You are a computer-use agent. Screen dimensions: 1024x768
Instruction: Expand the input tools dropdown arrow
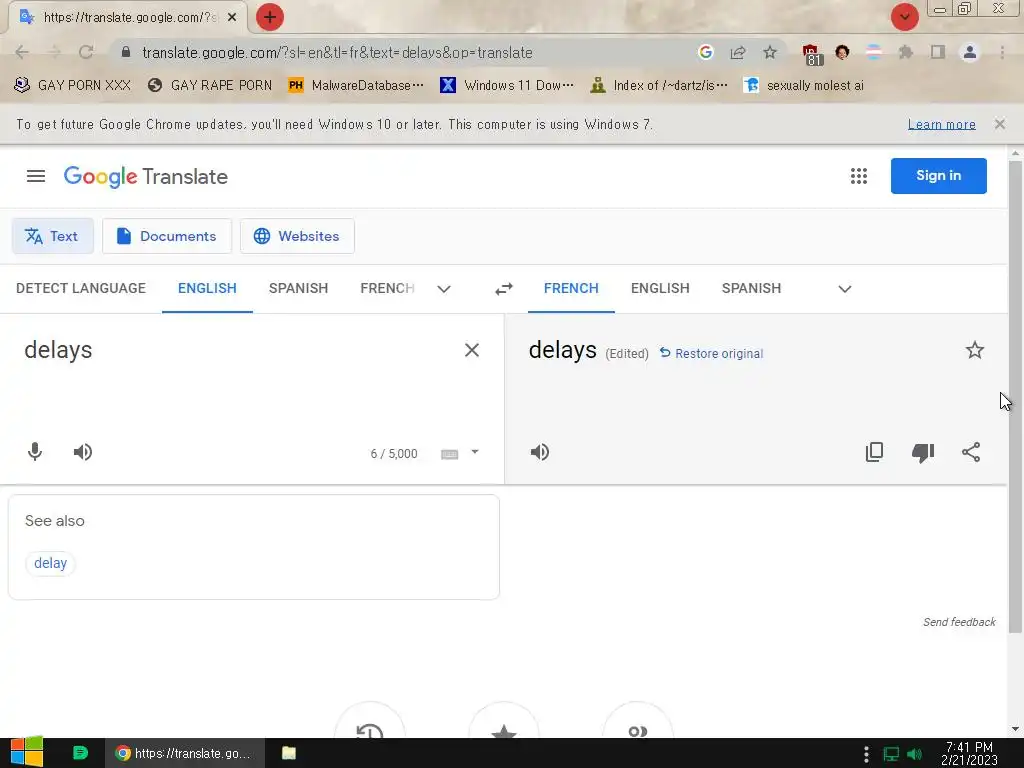tap(475, 452)
